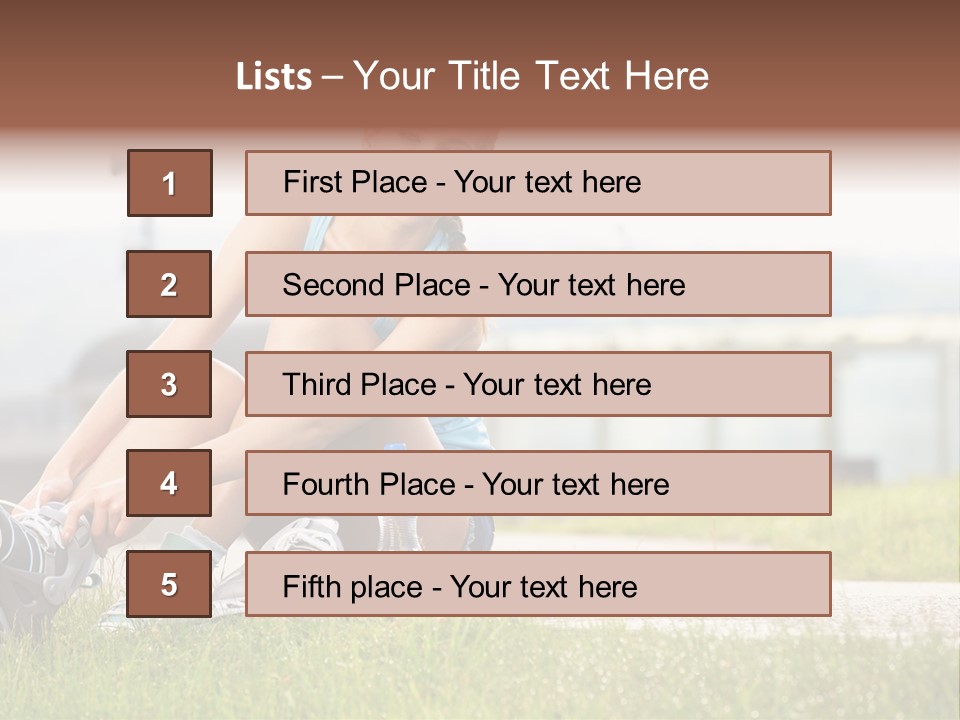Viewport: 960px width, 720px height.
Task: Click the number 5 box
Action: (x=169, y=584)
